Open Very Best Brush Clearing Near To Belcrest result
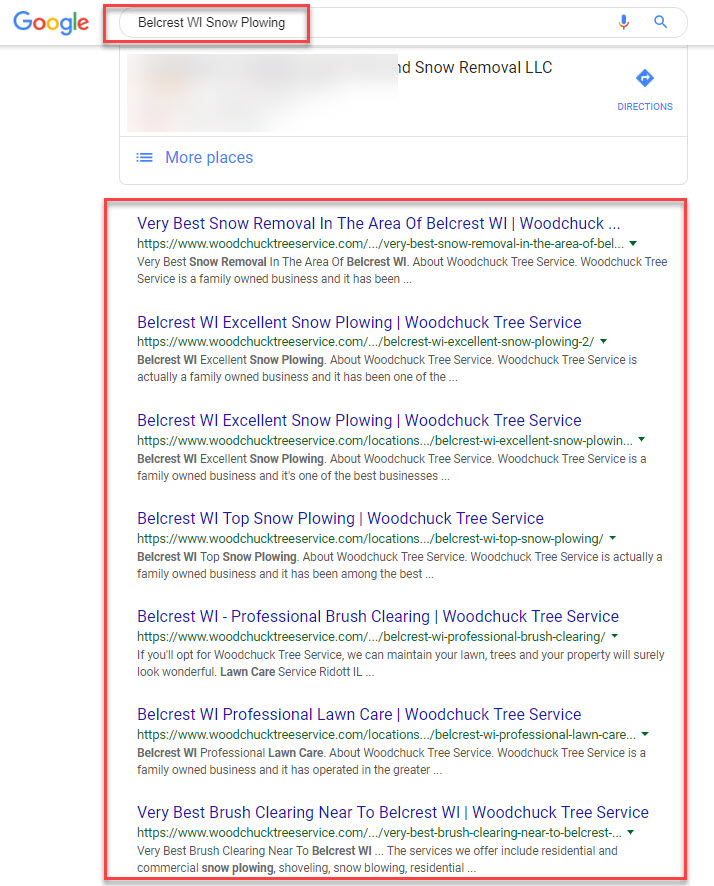714x886 pixels. tap(393, 812)
